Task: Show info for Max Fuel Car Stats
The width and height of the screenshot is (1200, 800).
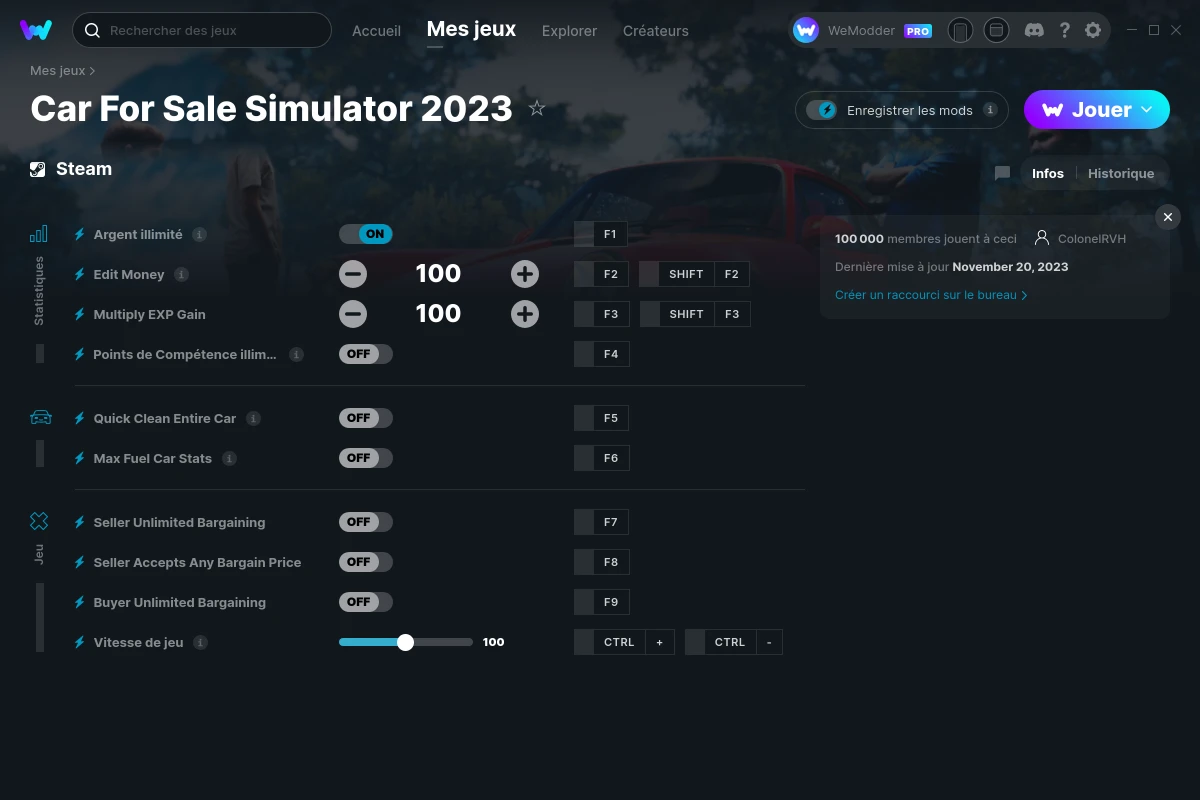Action: [229, 458]
